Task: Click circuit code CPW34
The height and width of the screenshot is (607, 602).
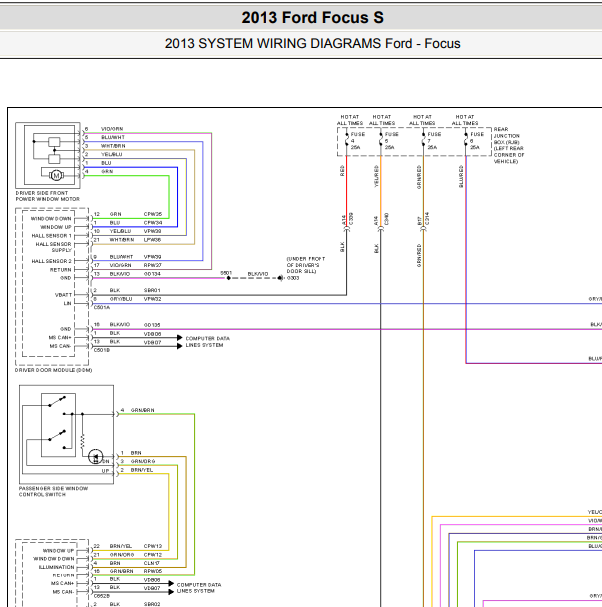Action: click(153, 223)
